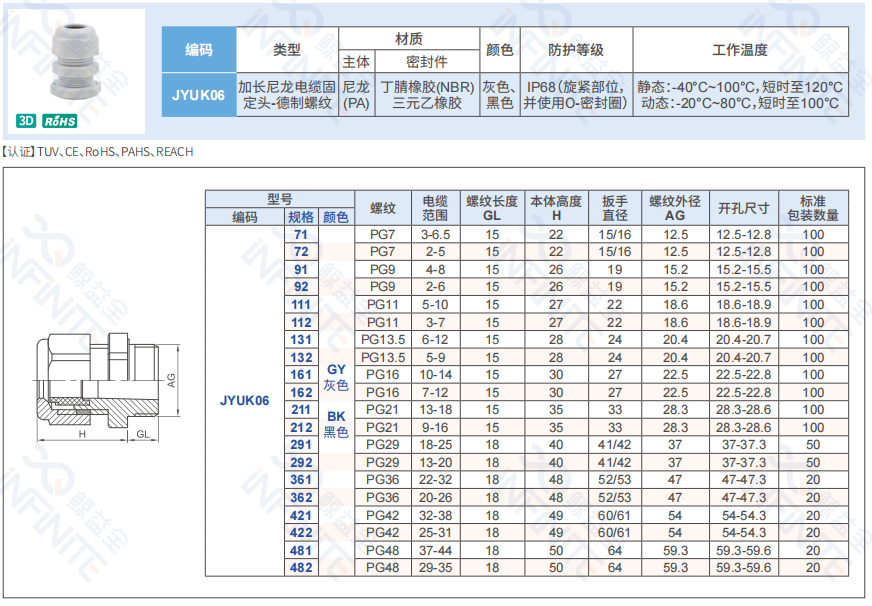Click the 标准包装数量 column header

tap(813, 208)
